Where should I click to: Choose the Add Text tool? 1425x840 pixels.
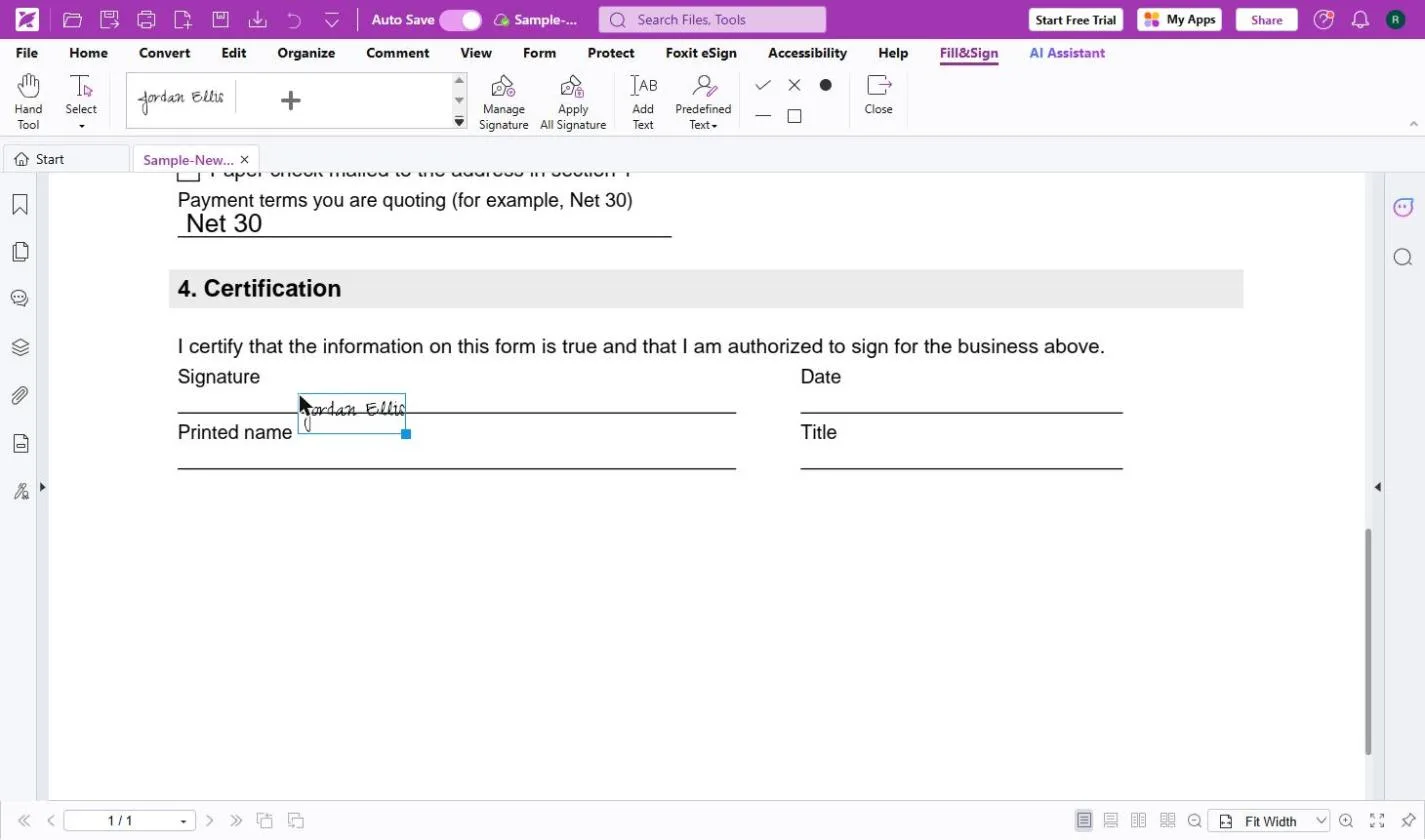643,101
